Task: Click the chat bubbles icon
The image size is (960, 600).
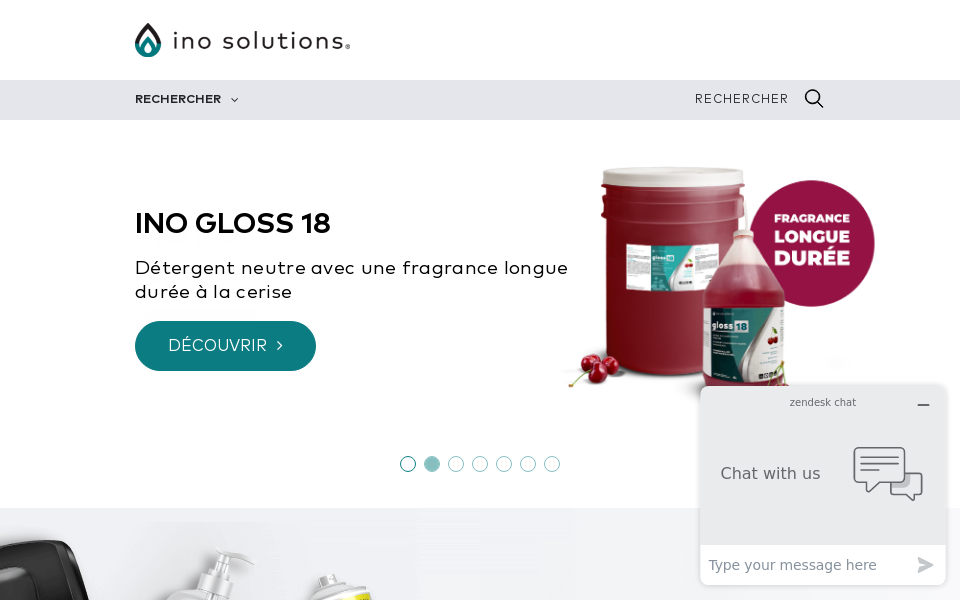Action: (x=888, y=473)
